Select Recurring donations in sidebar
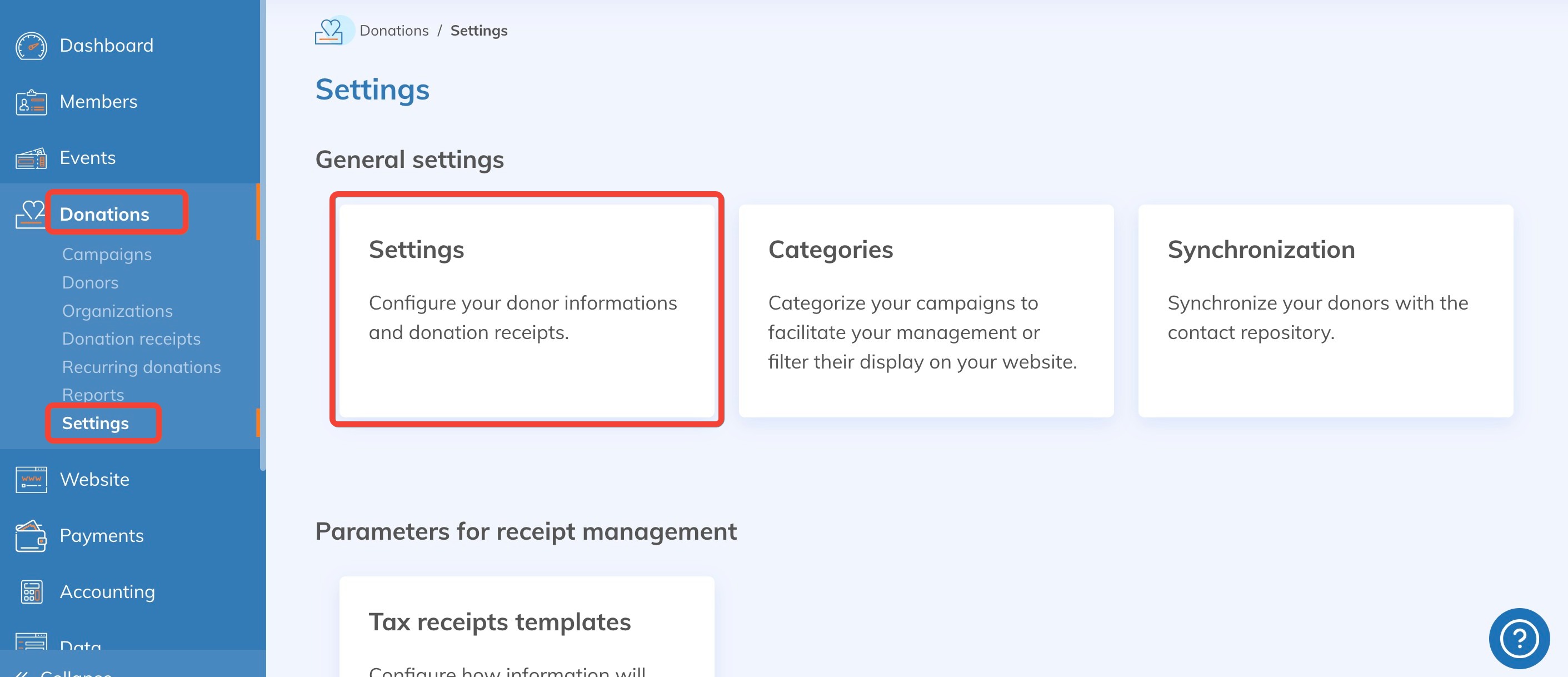The image size is (1568, 677). (141, 367)
